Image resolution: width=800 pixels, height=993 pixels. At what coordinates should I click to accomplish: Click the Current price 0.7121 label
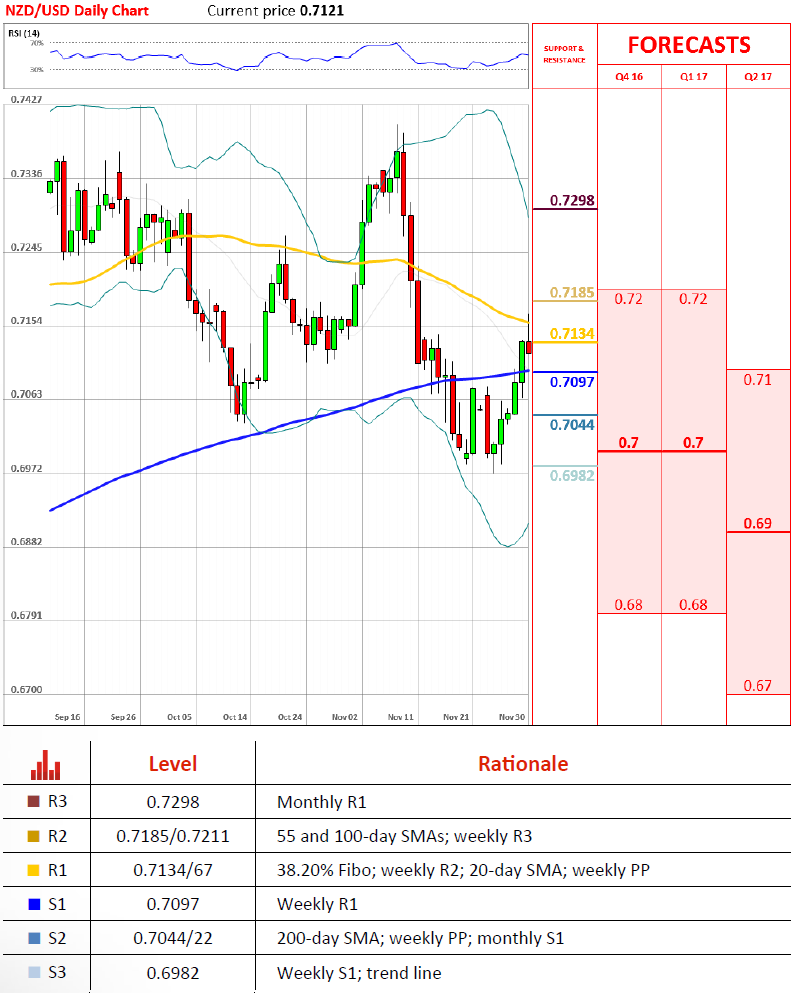(276, 11)
